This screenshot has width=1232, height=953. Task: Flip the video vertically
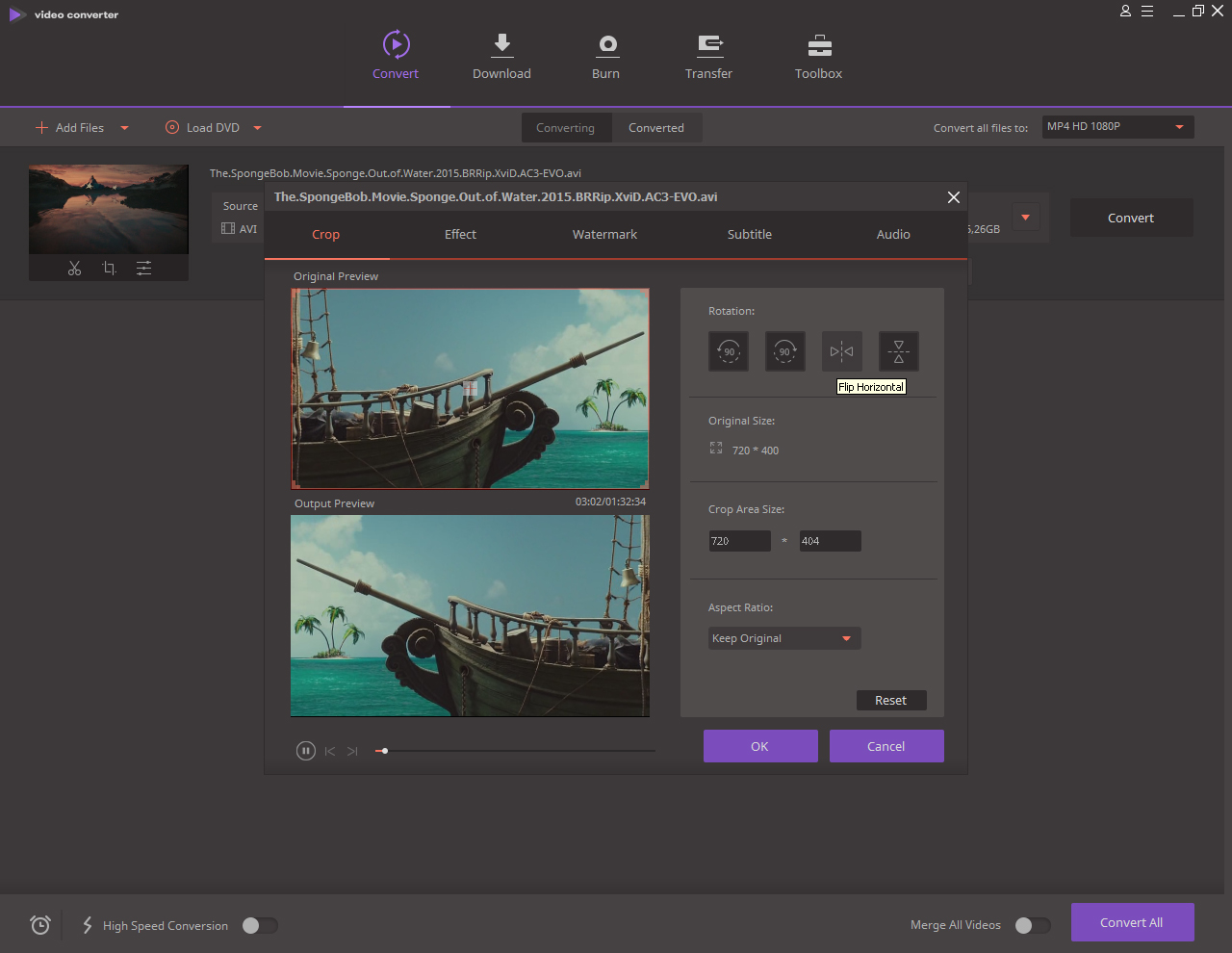[x=899, y=351]
